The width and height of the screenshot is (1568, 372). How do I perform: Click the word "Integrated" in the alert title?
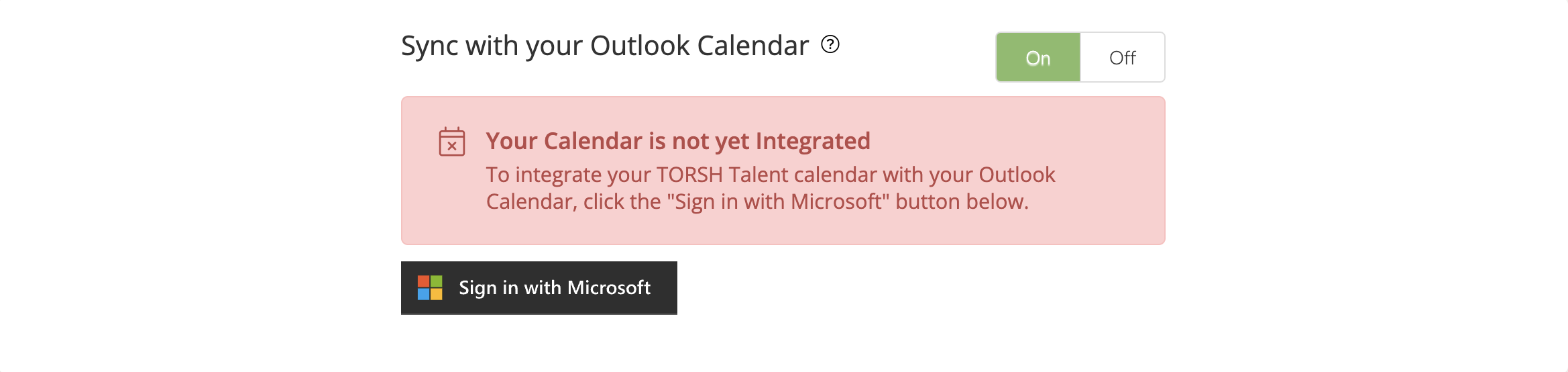812,141
